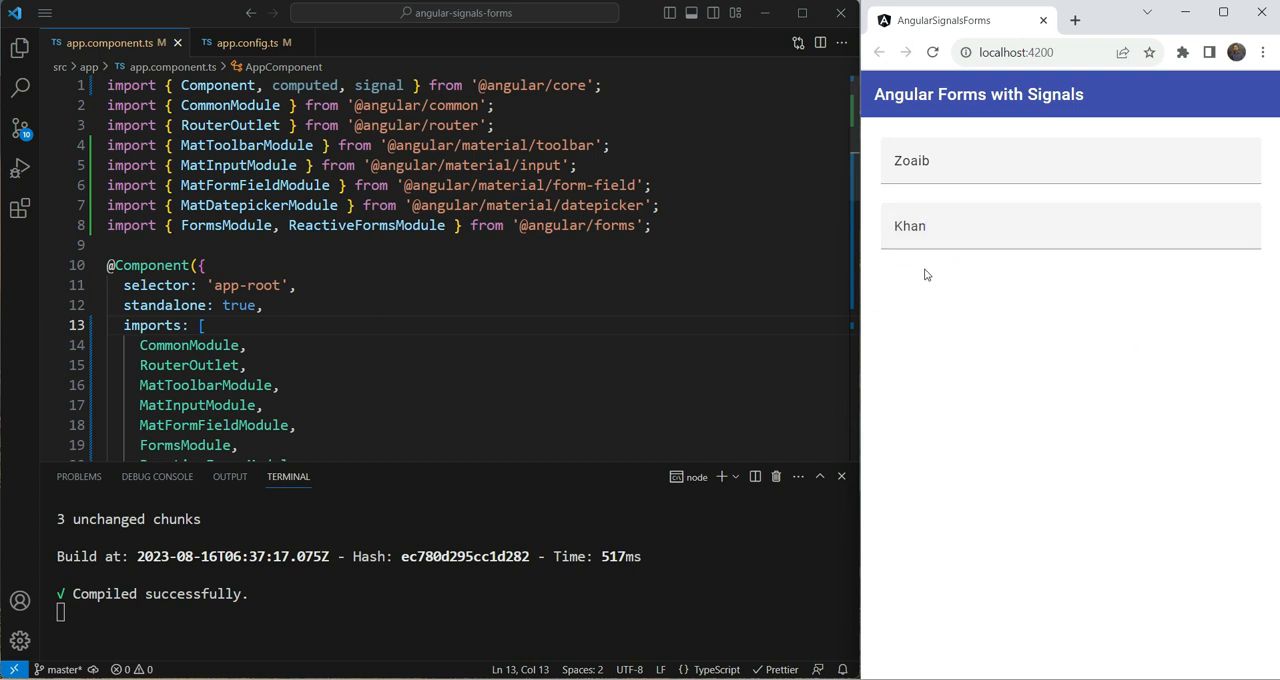The width and height of the screenshot is (1280, 680).
Task: Open the Extensions view
Action: point(20,208)
